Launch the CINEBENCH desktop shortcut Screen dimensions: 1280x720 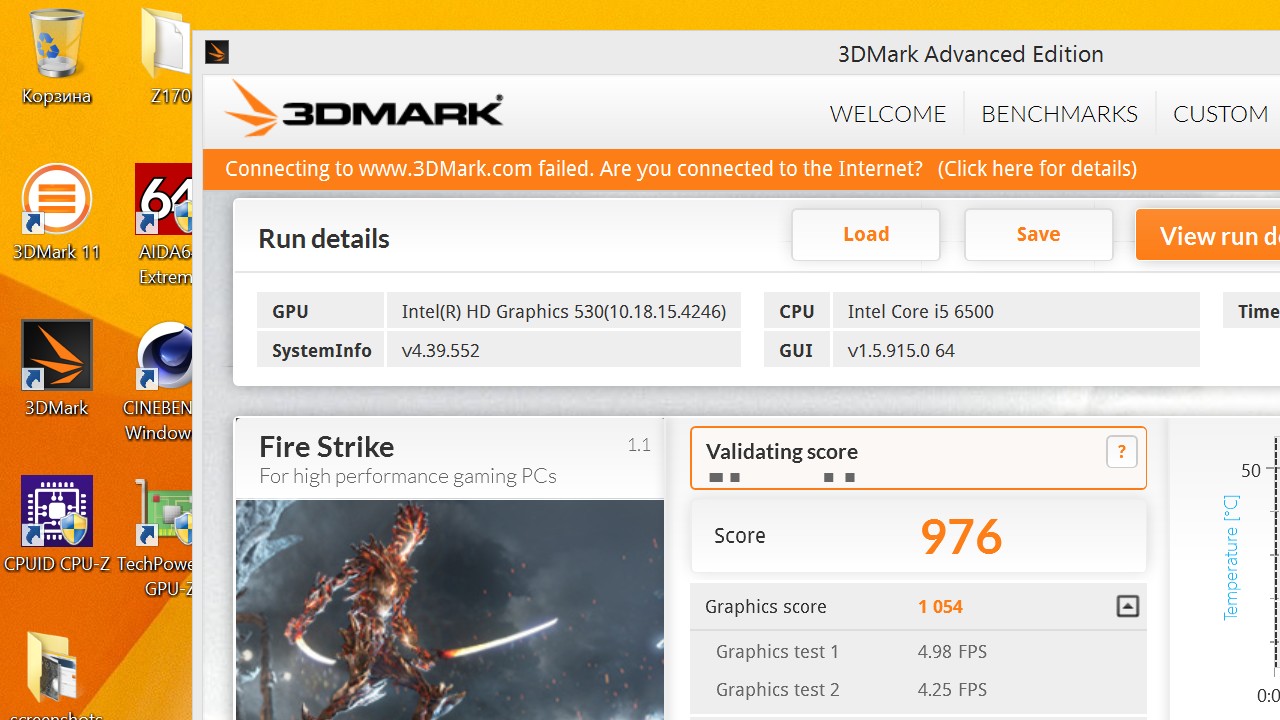[x=160, y=382]
